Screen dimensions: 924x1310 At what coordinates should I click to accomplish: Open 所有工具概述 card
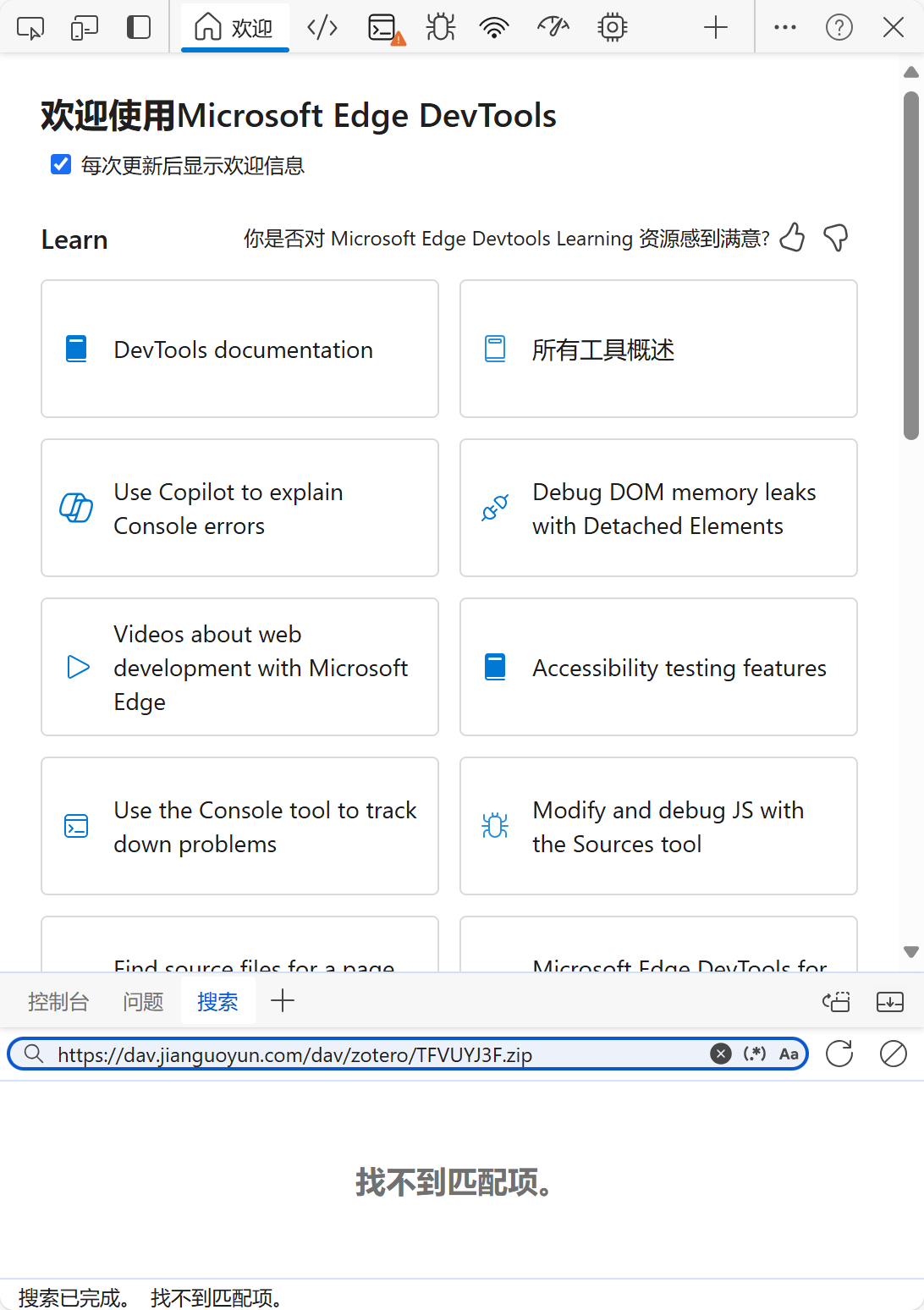(x=658, y=349)
